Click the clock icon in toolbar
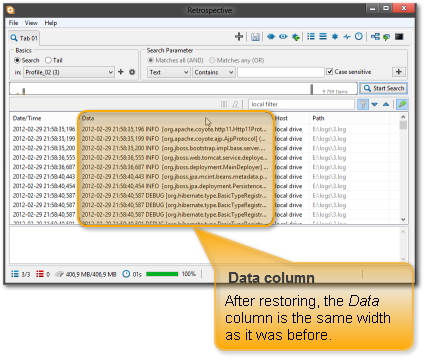425x362 pixels. click(359, 36)
